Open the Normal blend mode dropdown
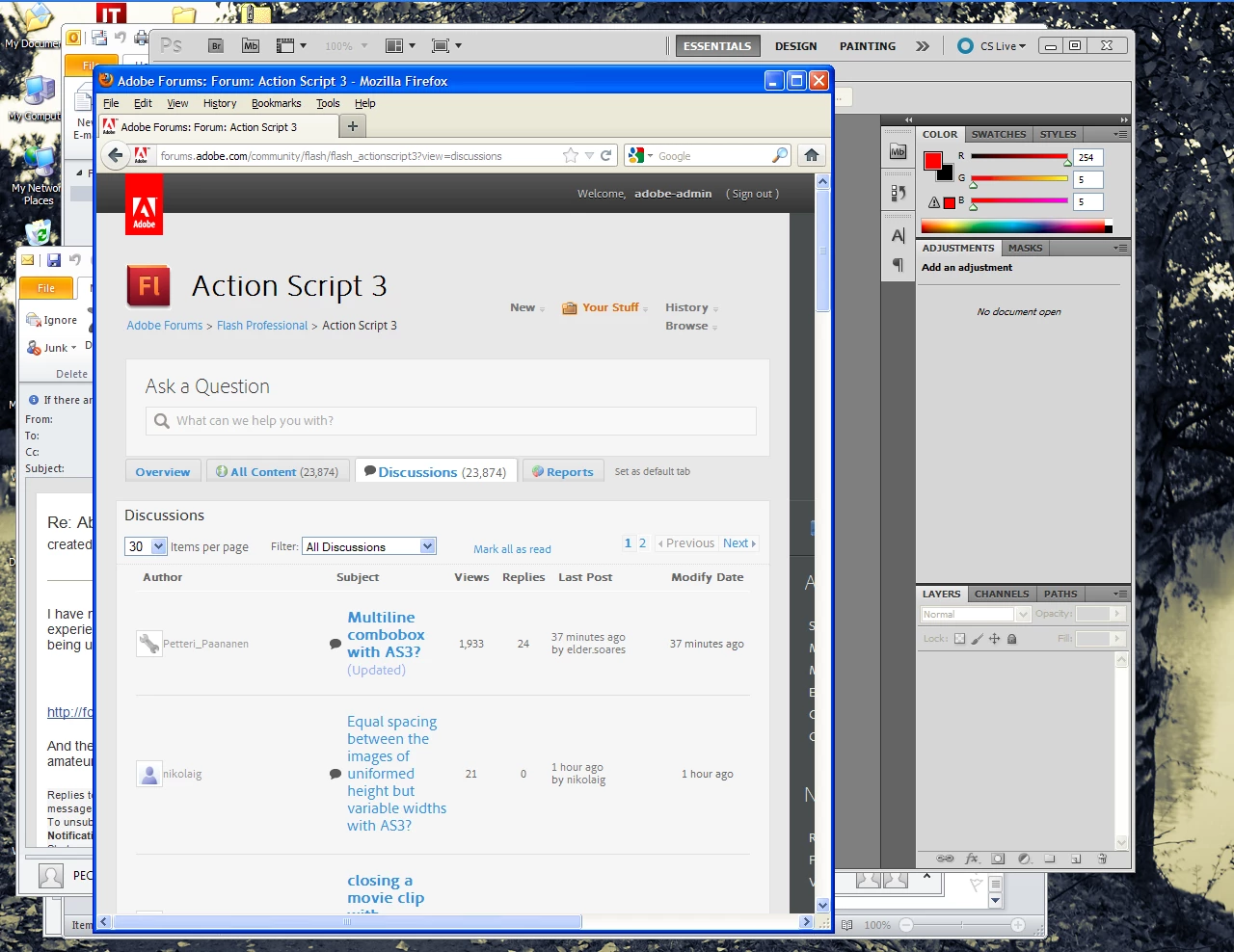The image size is (1234, 952). click(x=976, y=614)
